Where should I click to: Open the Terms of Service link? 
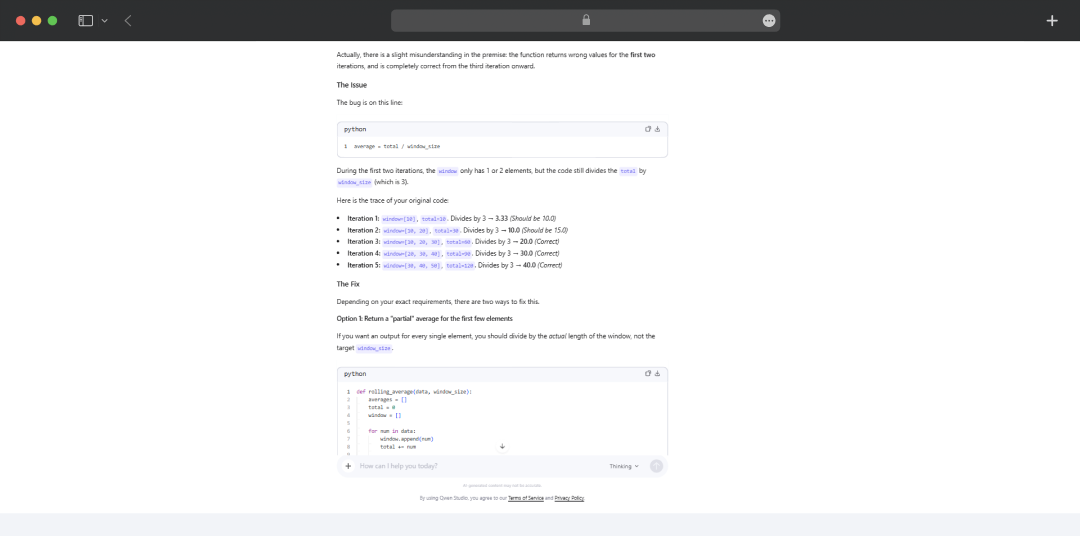click(526, 498)
